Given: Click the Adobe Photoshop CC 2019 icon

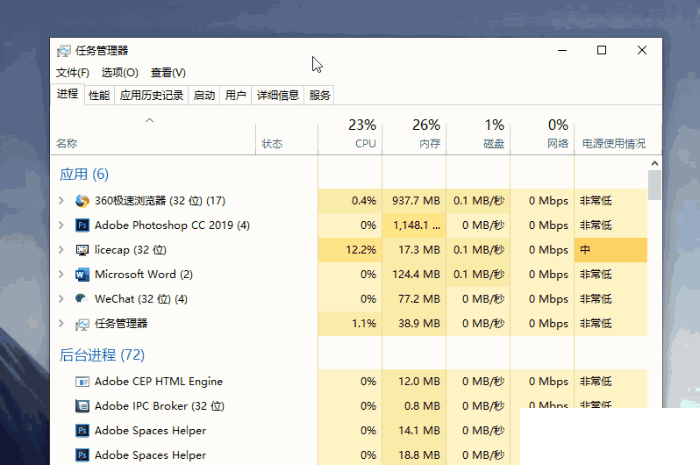Looking at the screenshot, I should pos(82,225).
